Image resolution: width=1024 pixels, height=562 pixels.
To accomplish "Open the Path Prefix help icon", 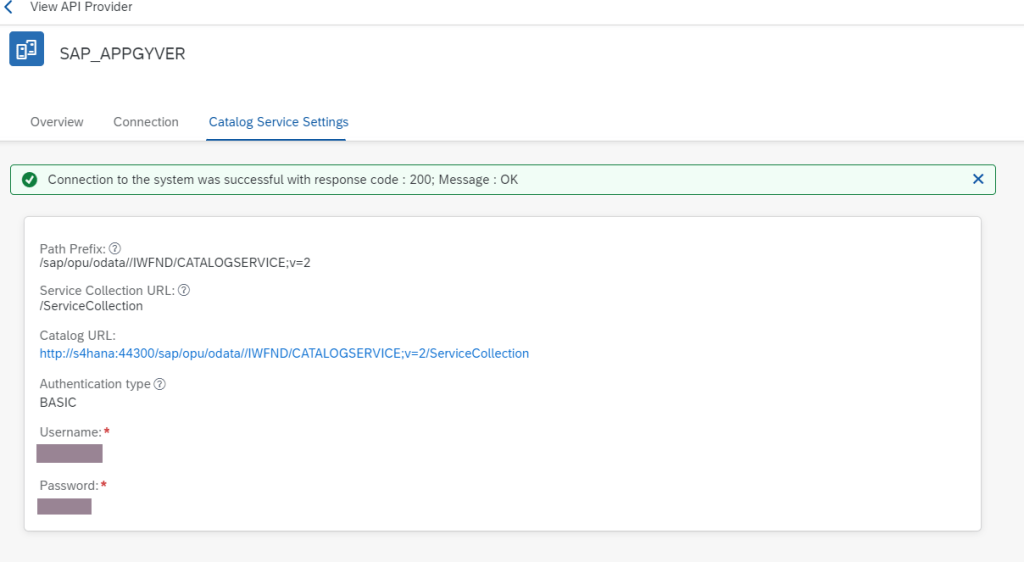I will coord(115,249).
